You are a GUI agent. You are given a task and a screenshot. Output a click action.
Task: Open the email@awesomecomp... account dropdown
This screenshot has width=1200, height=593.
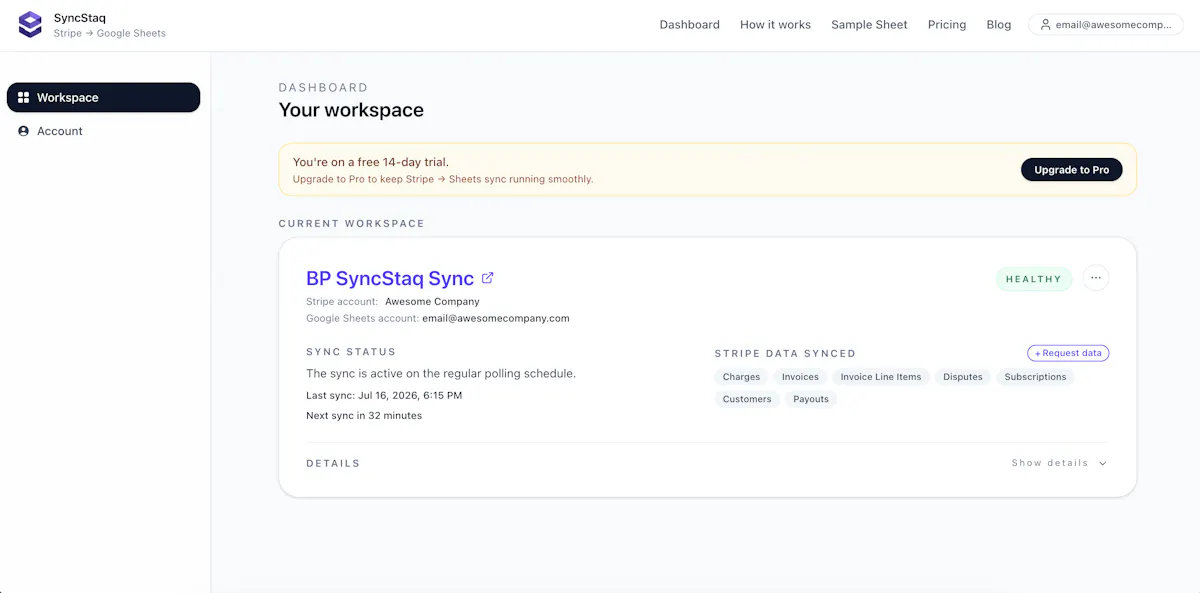coord(1105,25)
